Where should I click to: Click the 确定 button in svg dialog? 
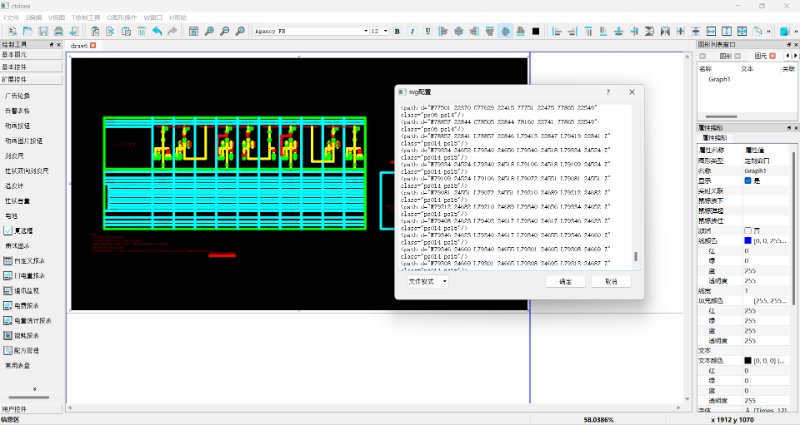coord(565,281)
